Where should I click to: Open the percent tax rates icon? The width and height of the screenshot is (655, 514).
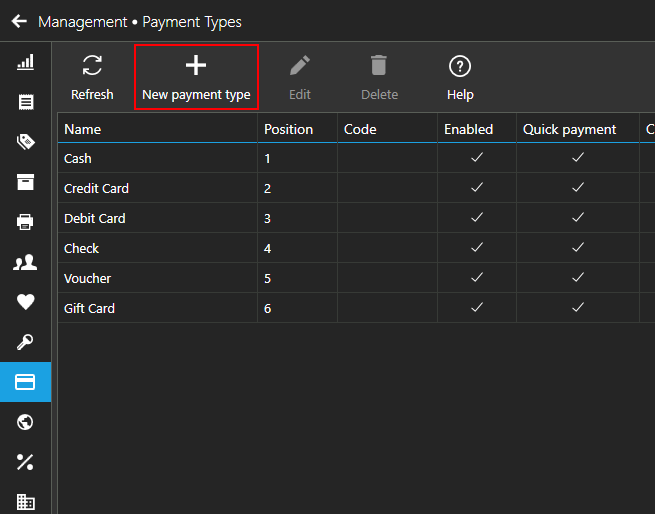tap(25, 462)
